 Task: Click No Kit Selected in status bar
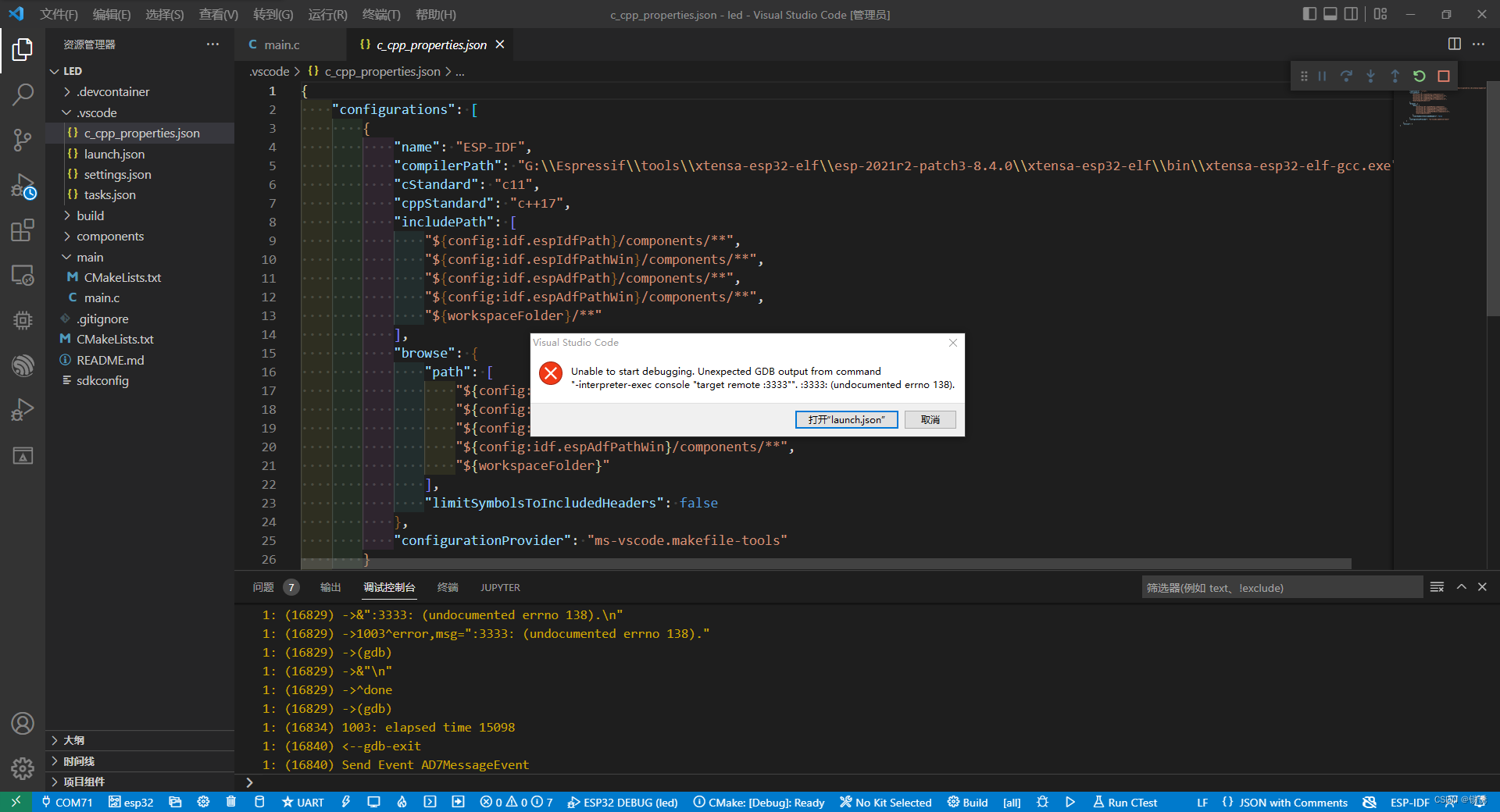[886, 802]
